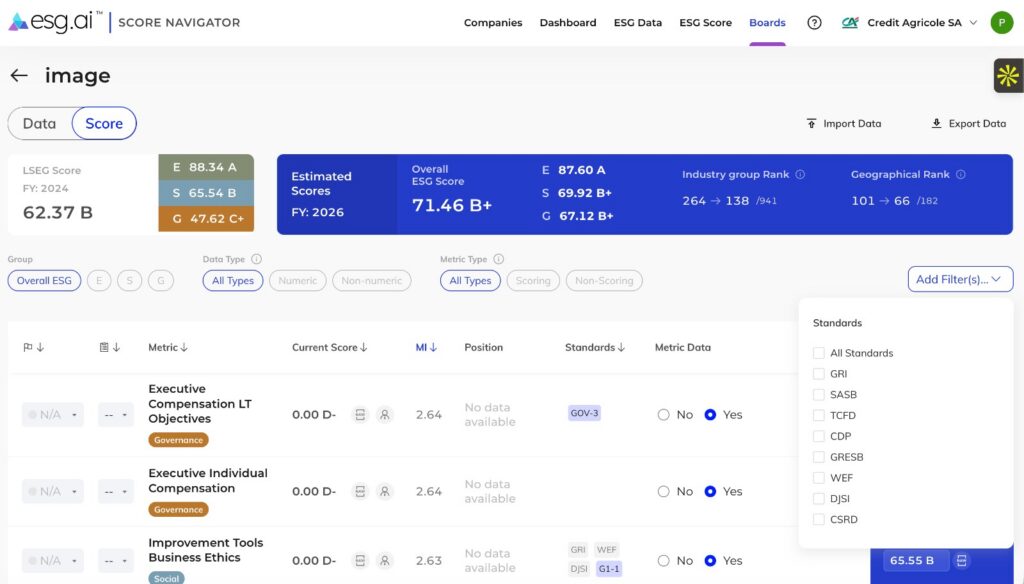The image size is (1024, 584).
Task: Click the yellow asterisk widget icon
Action: click(1008, 74)
